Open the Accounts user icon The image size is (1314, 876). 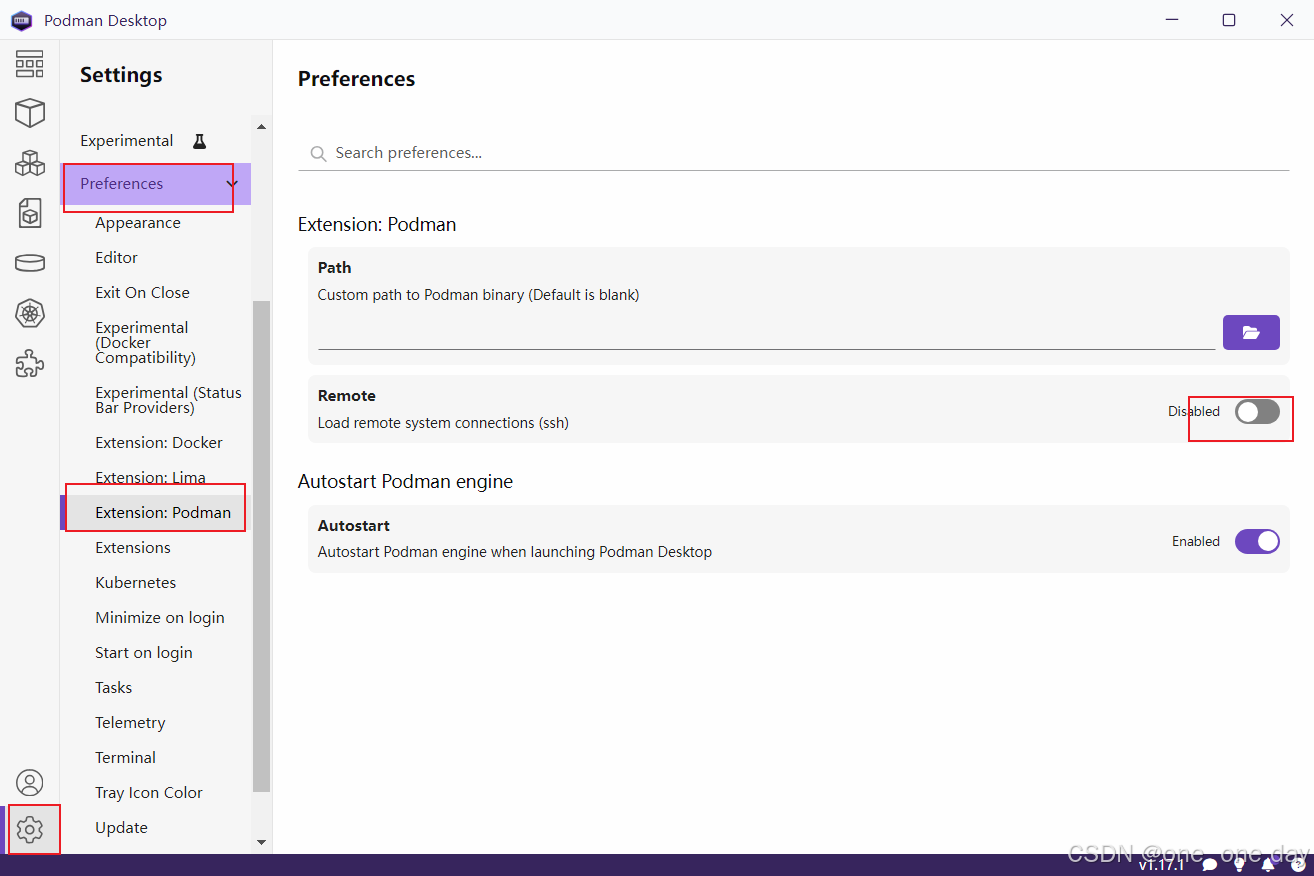(x=30, y=783)
